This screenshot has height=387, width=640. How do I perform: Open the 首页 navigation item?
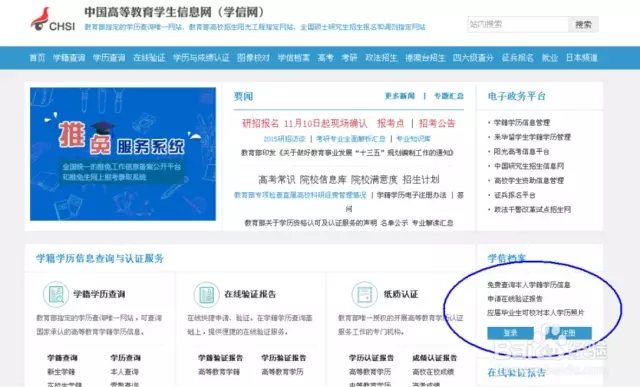pos(37,58)
